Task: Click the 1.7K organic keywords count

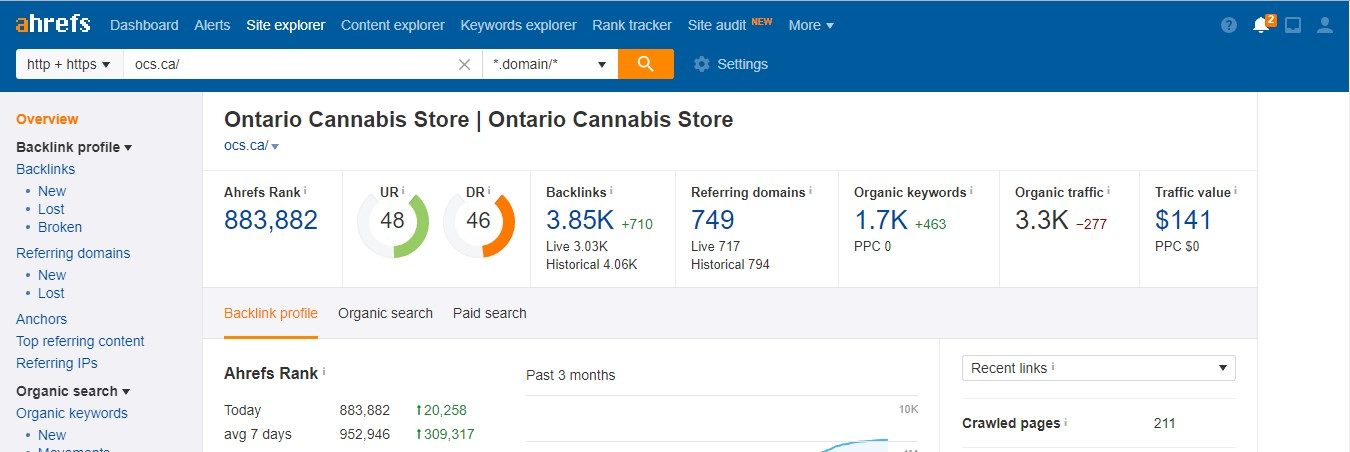Action: [x=880, y=220]
